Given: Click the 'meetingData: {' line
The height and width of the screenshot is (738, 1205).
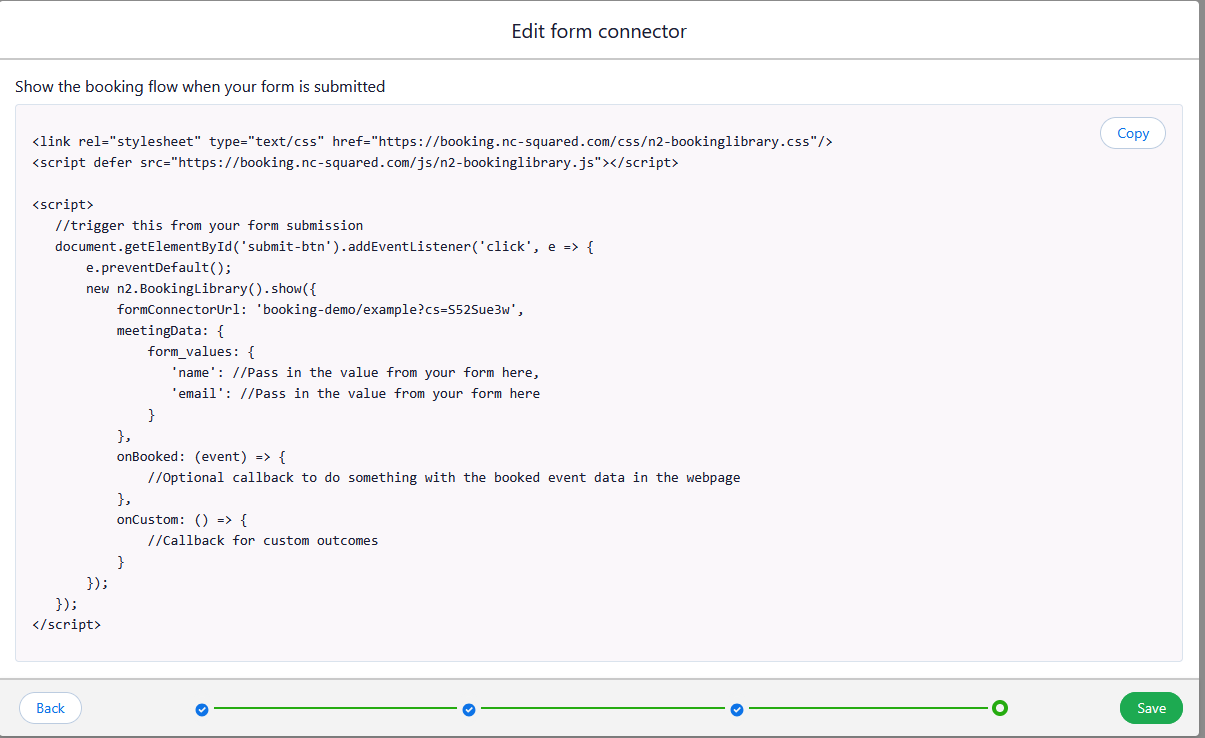Looking at the screenshot, I should tap(171, 330).
